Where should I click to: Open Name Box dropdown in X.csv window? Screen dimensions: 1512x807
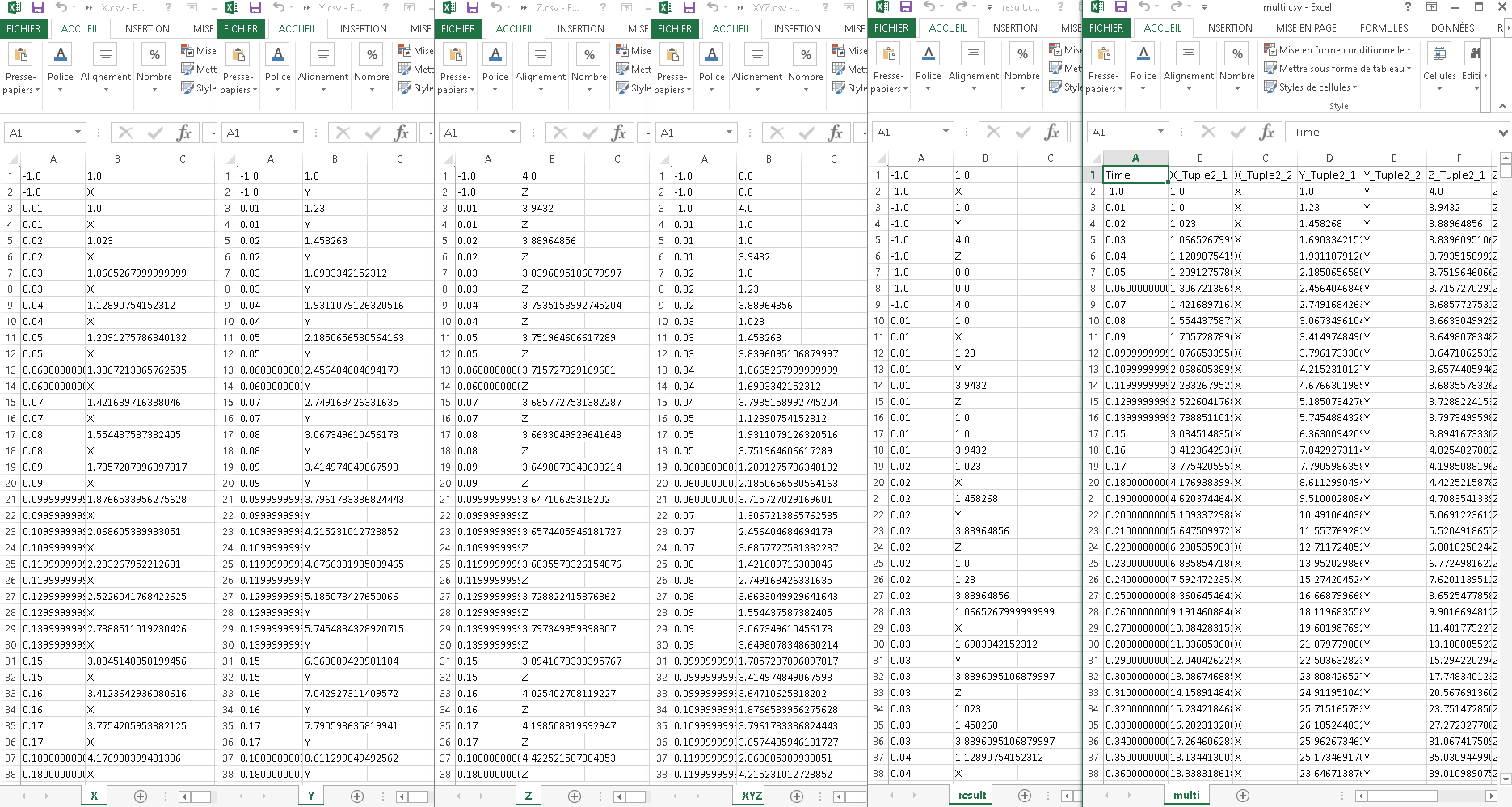pos(78,133)
